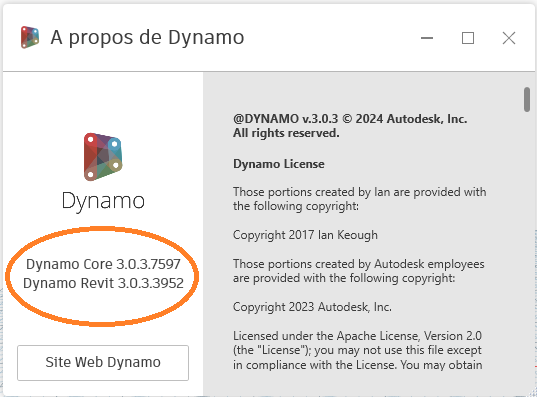The image size is (537, 397).
Task: Maximize the A propos de Dynamo window
Action: (x=468, y=38)
